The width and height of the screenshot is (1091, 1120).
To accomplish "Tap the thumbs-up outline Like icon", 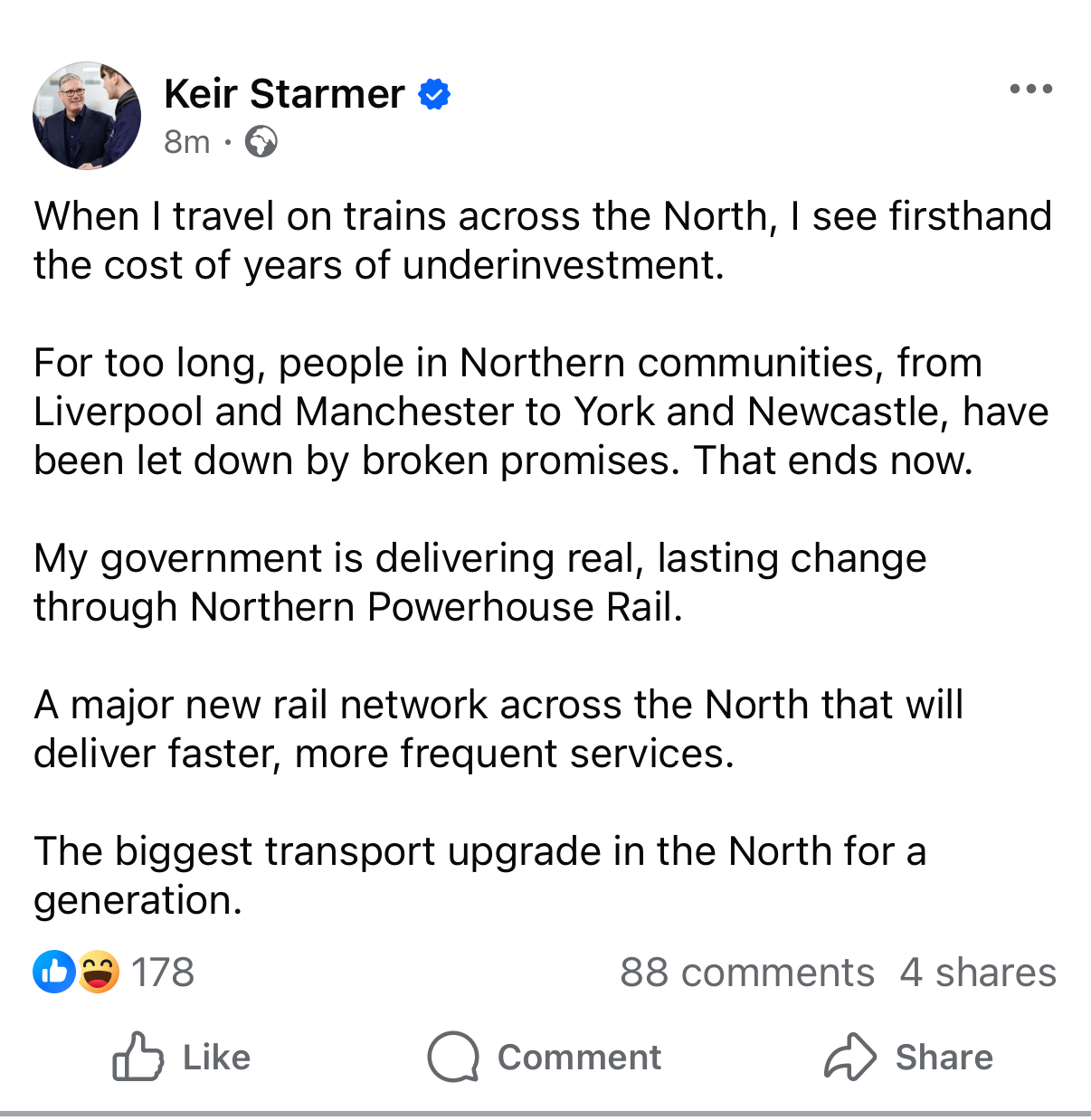I will (x=138, y=1057).
